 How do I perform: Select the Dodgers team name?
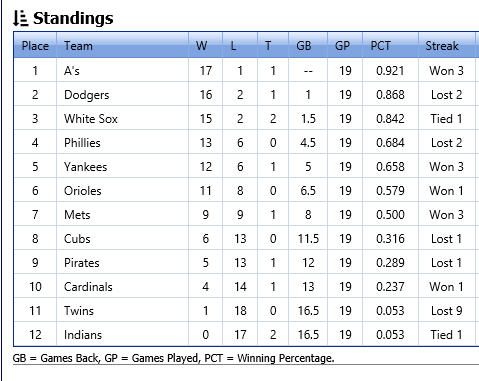click(87, 95)
